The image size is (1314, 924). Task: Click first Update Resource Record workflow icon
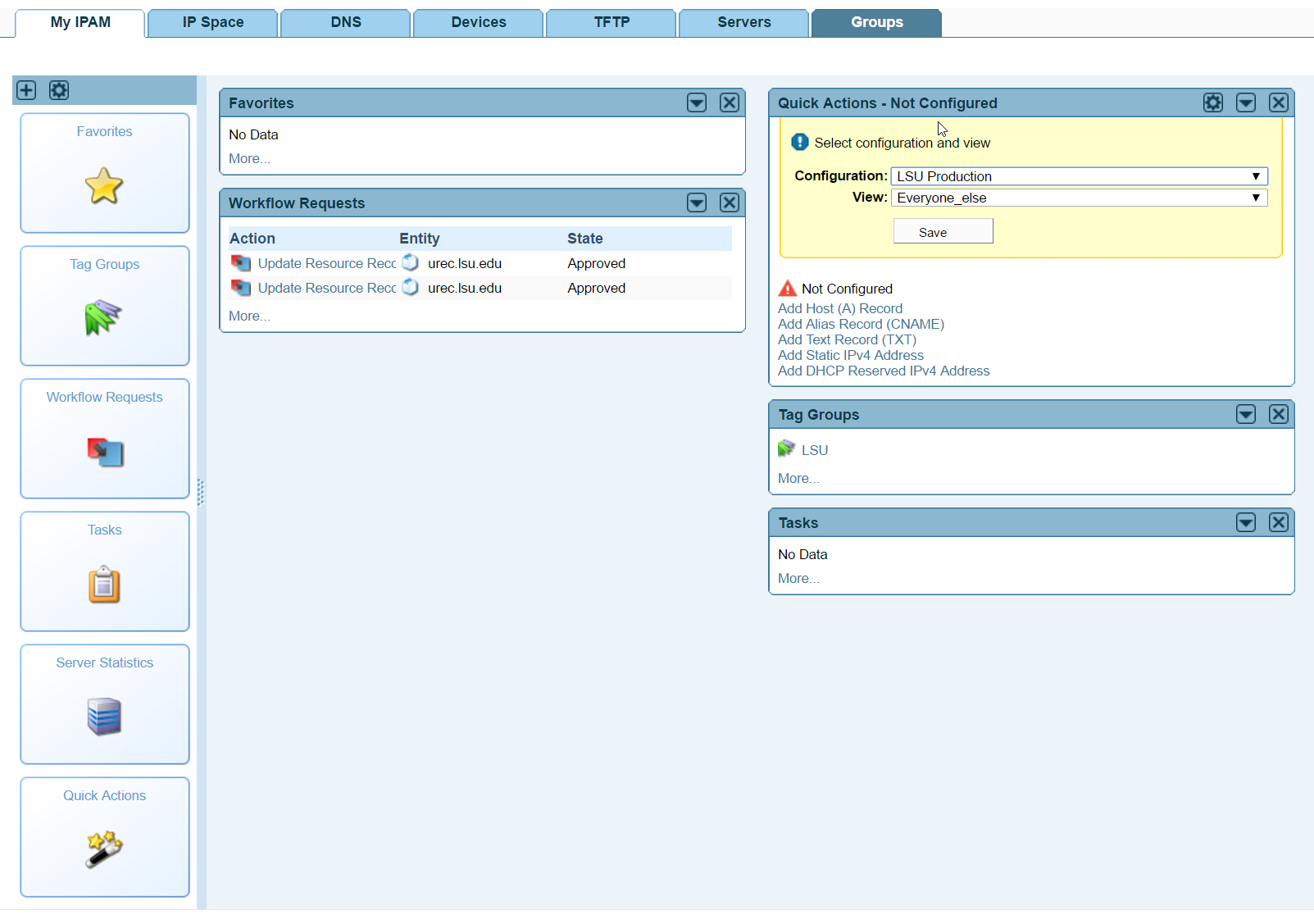[241, 263]
